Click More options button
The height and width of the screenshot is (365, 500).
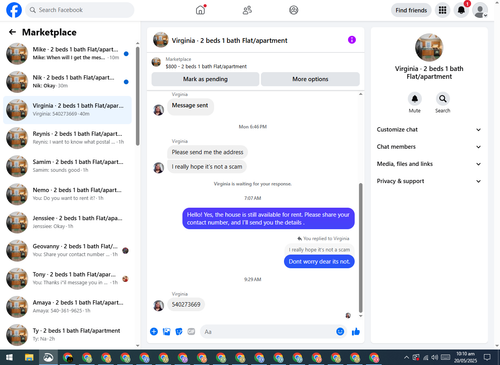[x=310, y=79]
